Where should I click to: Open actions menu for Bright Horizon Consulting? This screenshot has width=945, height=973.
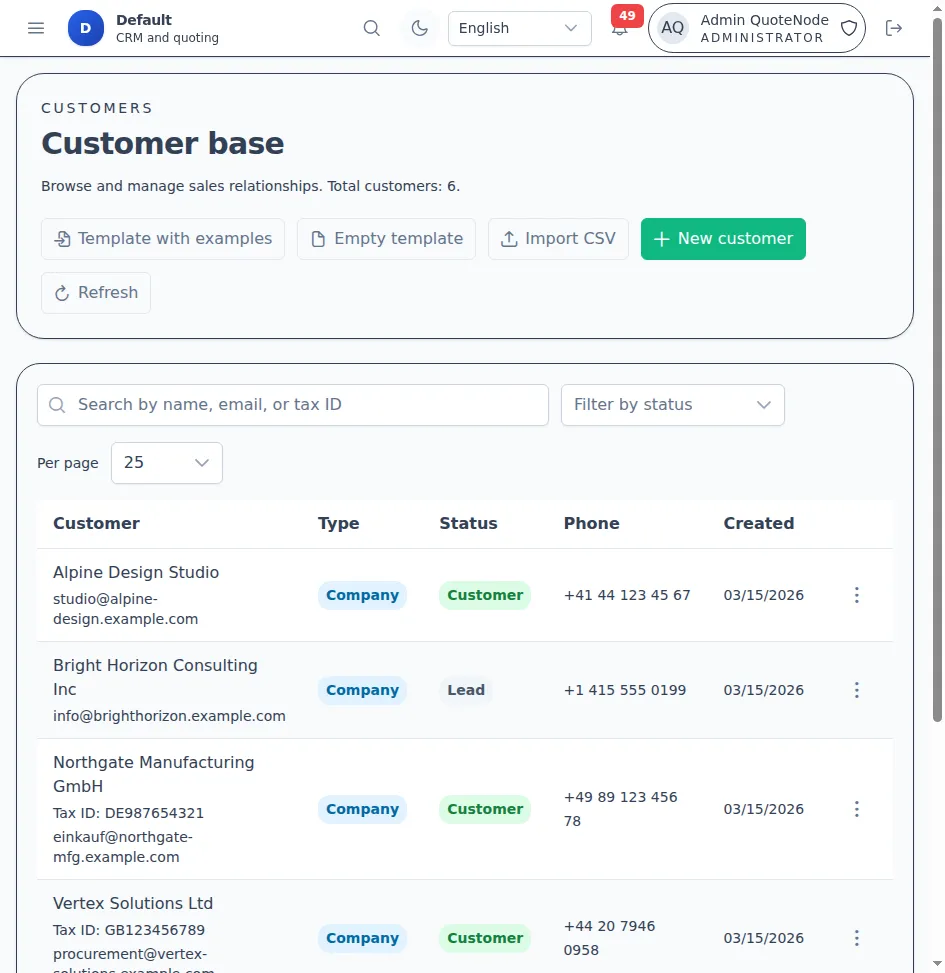(856, 690)
